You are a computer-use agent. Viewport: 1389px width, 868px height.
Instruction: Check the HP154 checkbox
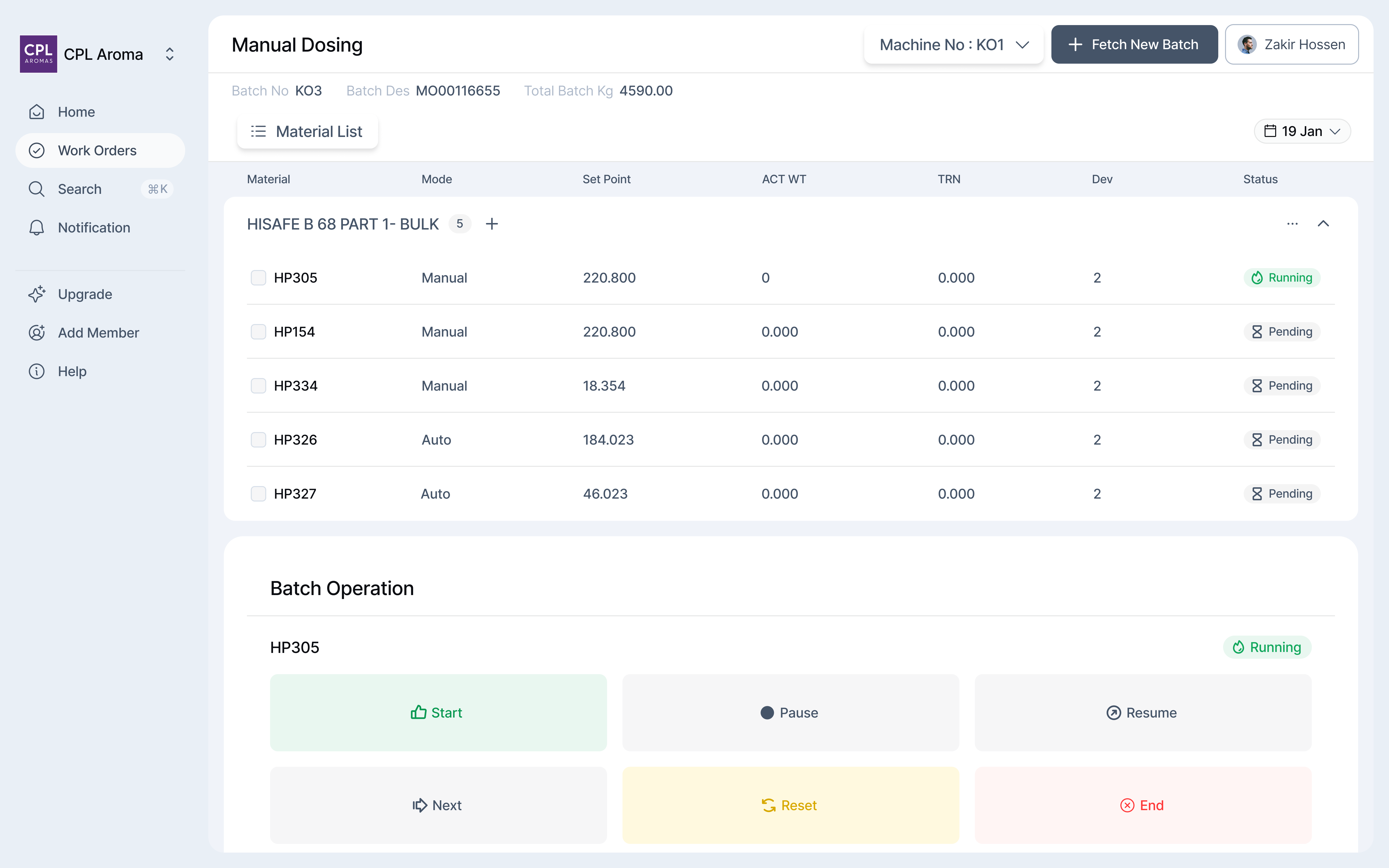(x=258, y=332)
